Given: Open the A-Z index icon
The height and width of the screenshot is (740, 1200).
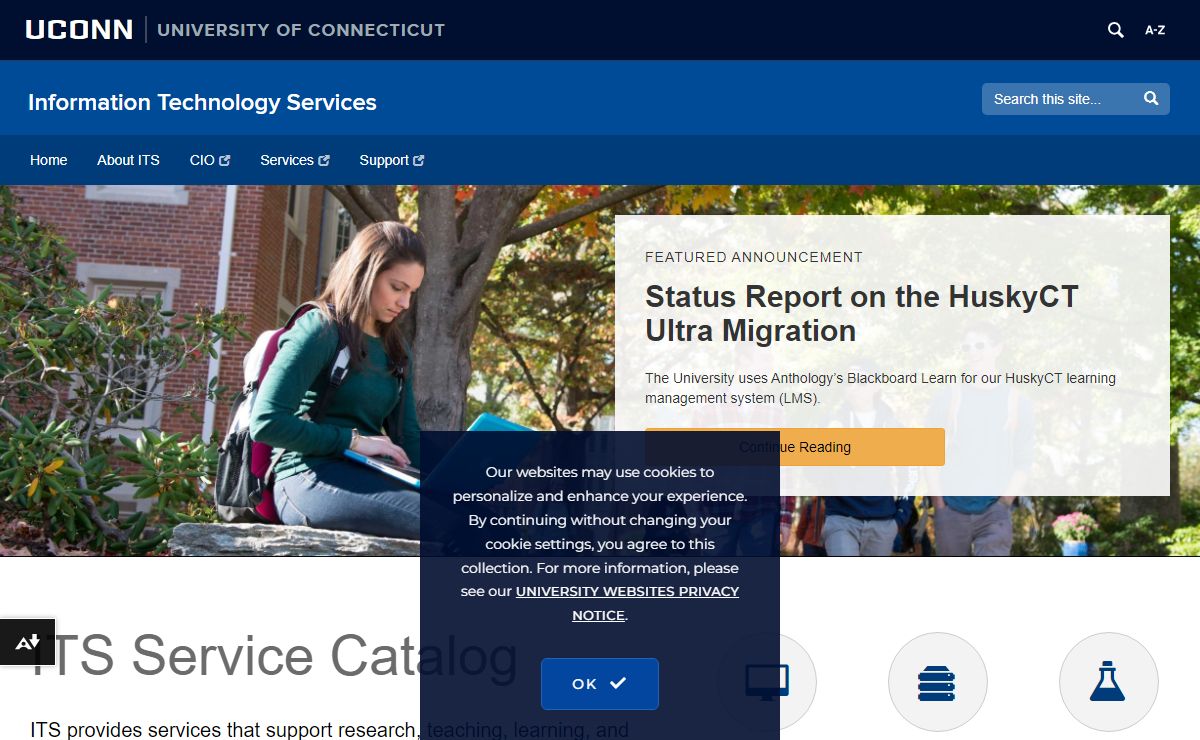Looking at the screenshot, I should click(x=1155, y=30).
